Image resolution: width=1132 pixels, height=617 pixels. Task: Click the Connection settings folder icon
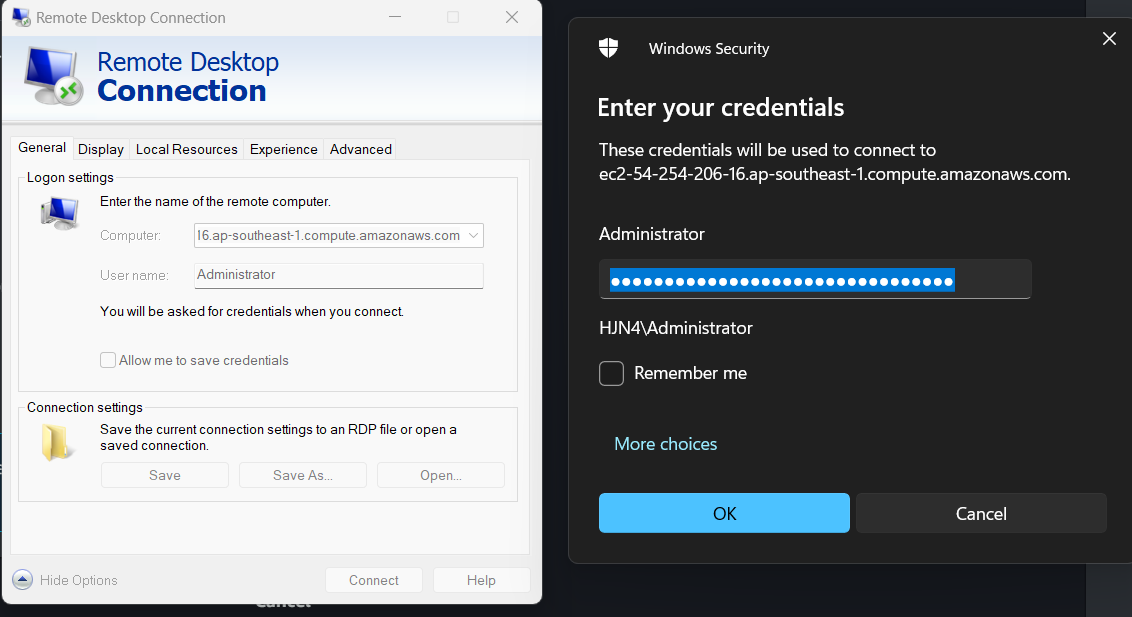coord(58,443)
